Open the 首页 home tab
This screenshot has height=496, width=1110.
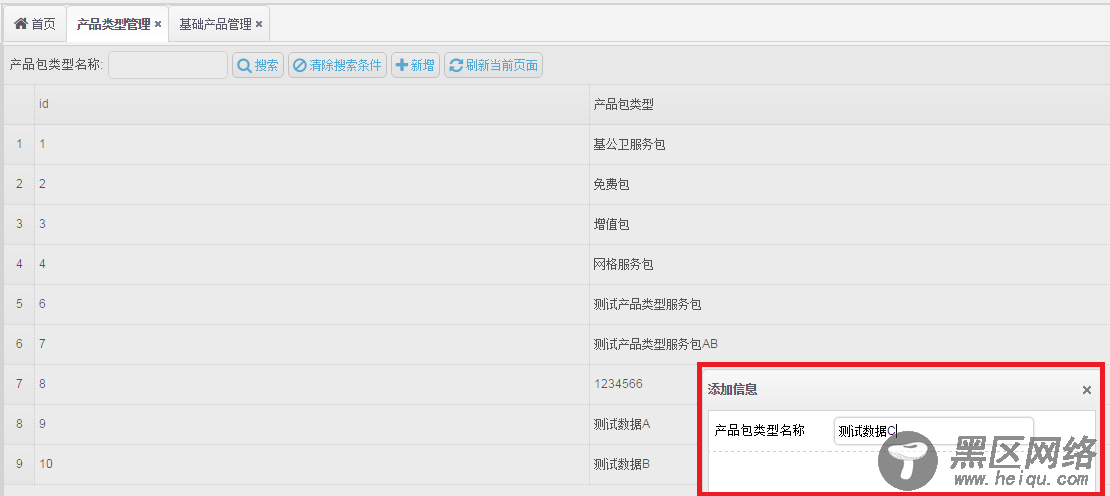coord(35,24)
